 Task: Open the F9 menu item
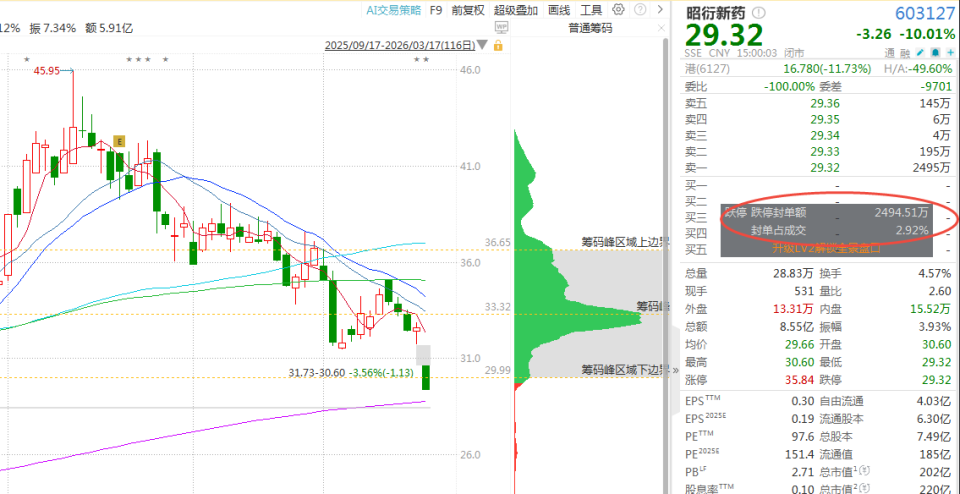pyautogui.click(x=436, y=10)
